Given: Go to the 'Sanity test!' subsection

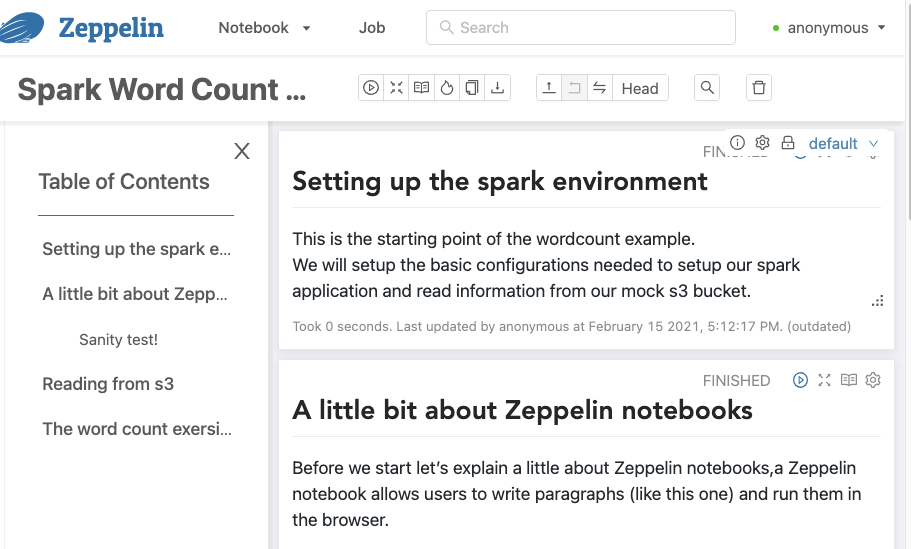Looking at the screenshot, I should coord(119,339).
